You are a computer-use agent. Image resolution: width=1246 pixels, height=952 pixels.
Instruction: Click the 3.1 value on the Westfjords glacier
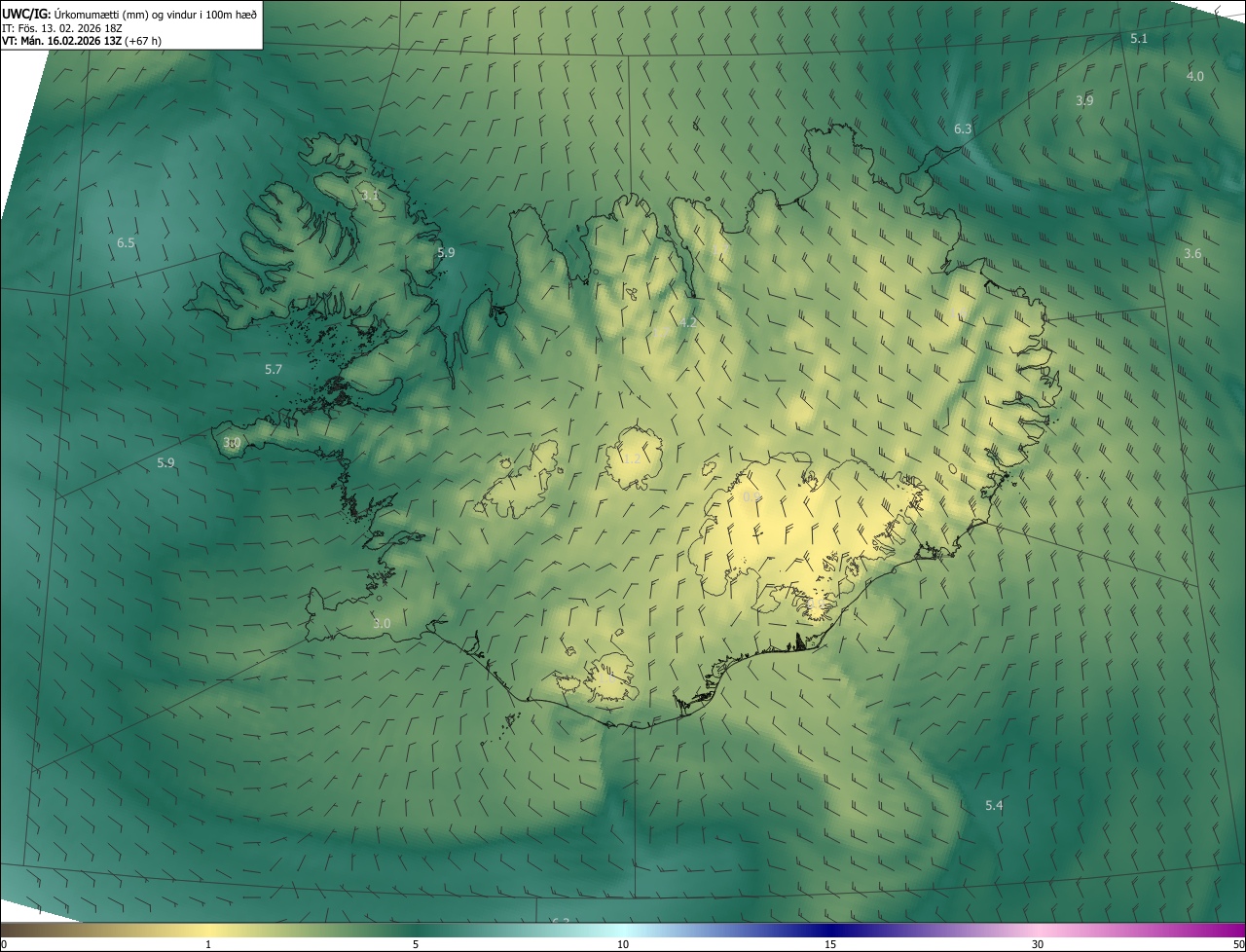(369, 196)
